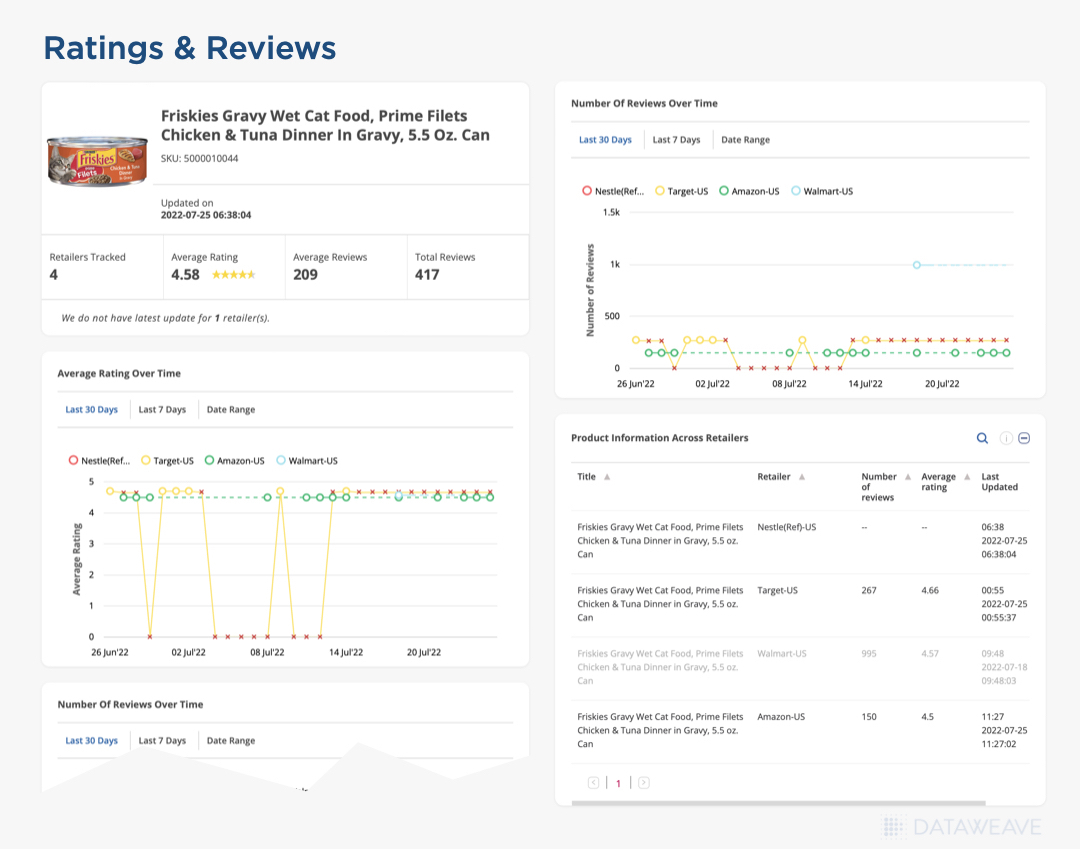Toggle Target-US legend in Average Rating chart
This screenshot has height=849, width=1080.
(x=167, y=461)
